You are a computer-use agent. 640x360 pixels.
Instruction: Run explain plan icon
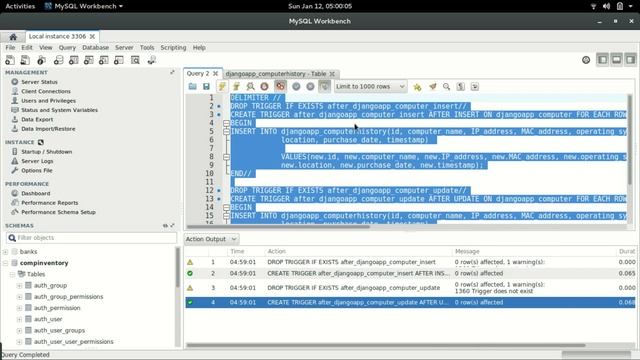[250, 87]
